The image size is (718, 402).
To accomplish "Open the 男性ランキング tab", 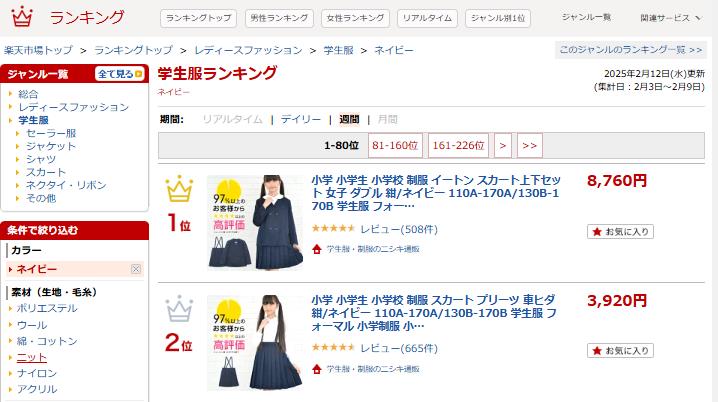I will point(279,18).
